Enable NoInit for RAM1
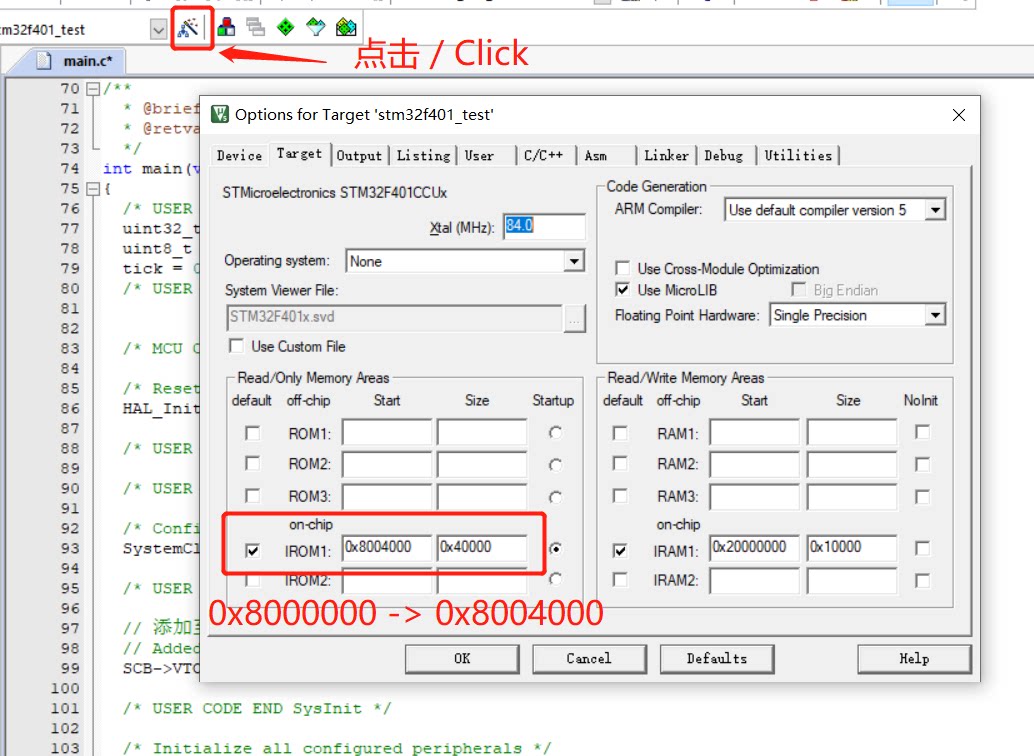The image size is (1034, 756). tap(923, 433)
